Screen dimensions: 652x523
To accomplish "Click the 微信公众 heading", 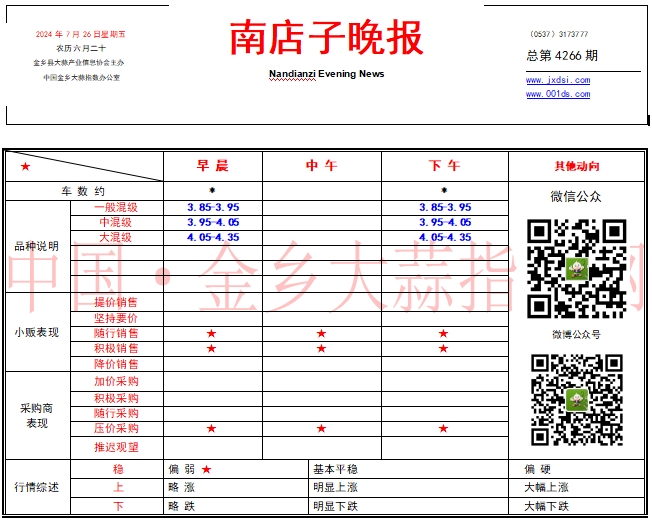I will coord(576,196).
